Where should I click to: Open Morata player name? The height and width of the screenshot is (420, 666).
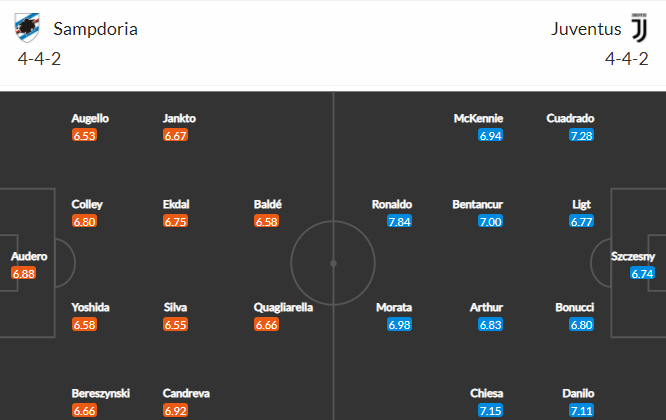[x=394, y=307]
